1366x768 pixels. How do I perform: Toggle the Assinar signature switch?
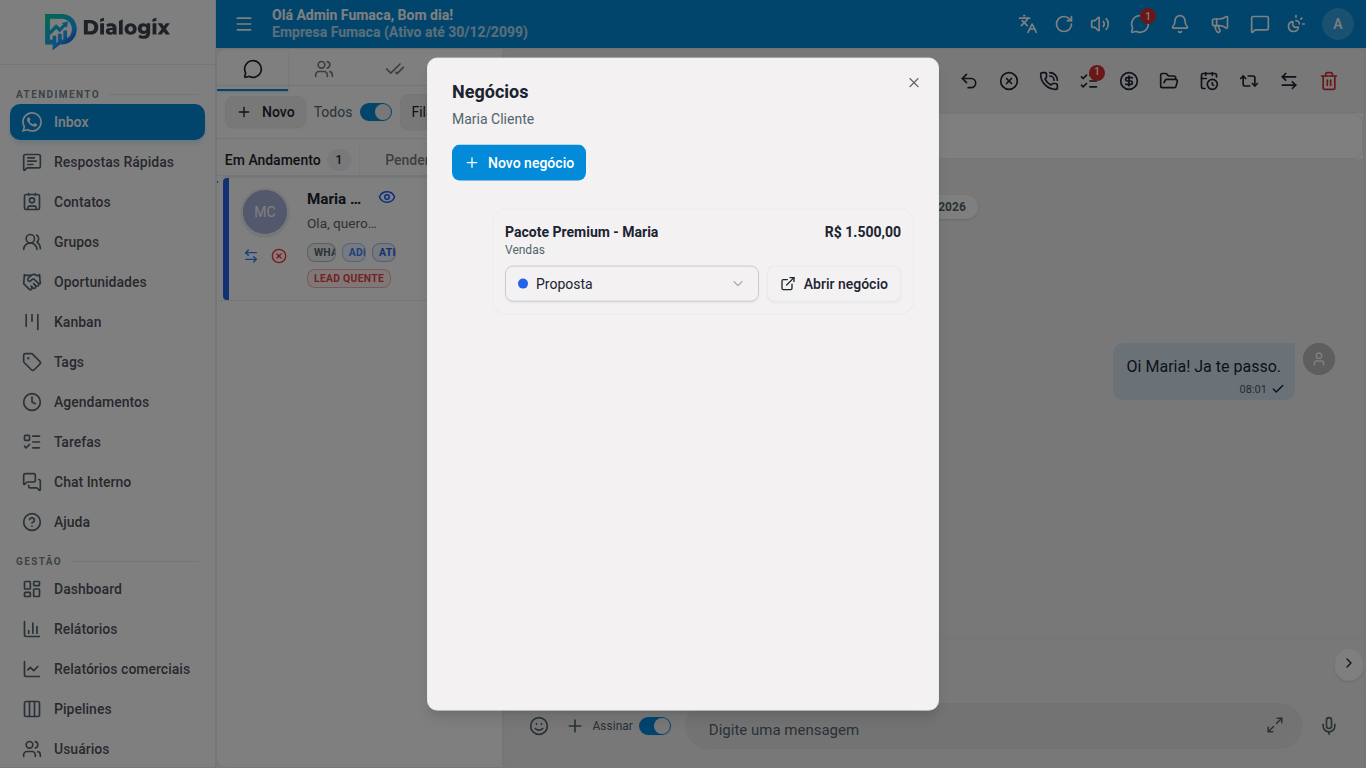pos(655,726)
